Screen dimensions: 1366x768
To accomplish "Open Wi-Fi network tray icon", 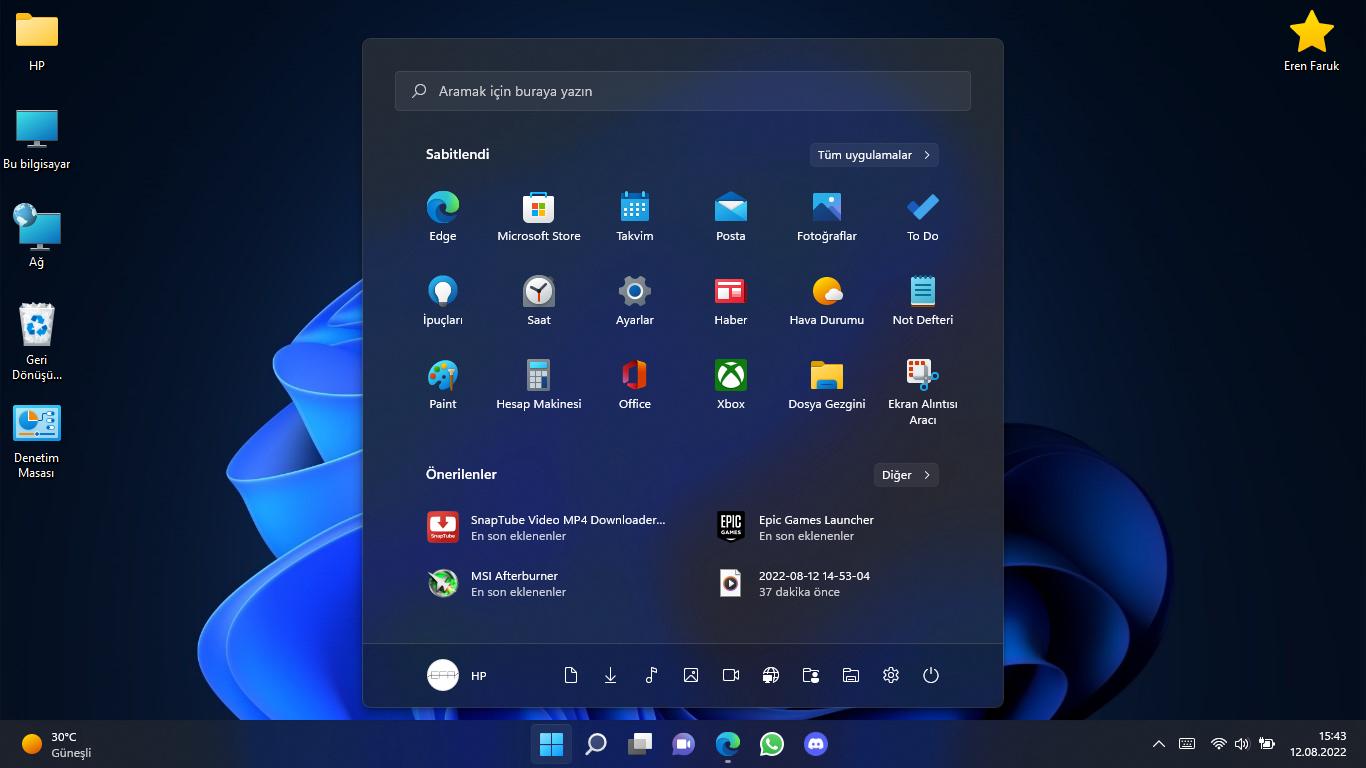I will [1218, 744].
